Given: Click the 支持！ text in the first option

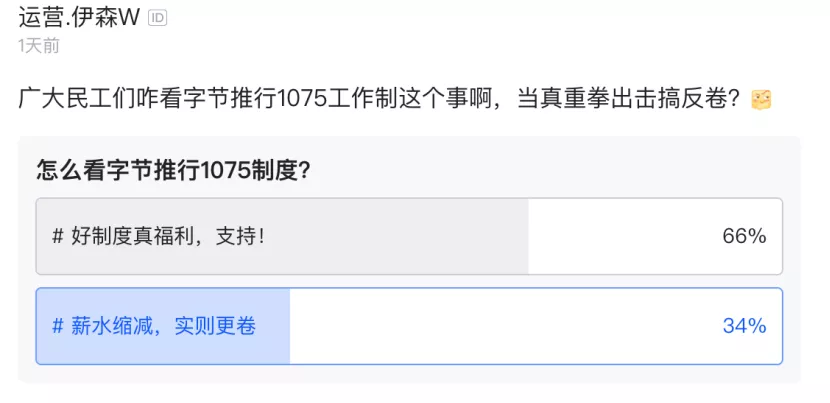Looking at the screenshot, I should pos(240,236).
